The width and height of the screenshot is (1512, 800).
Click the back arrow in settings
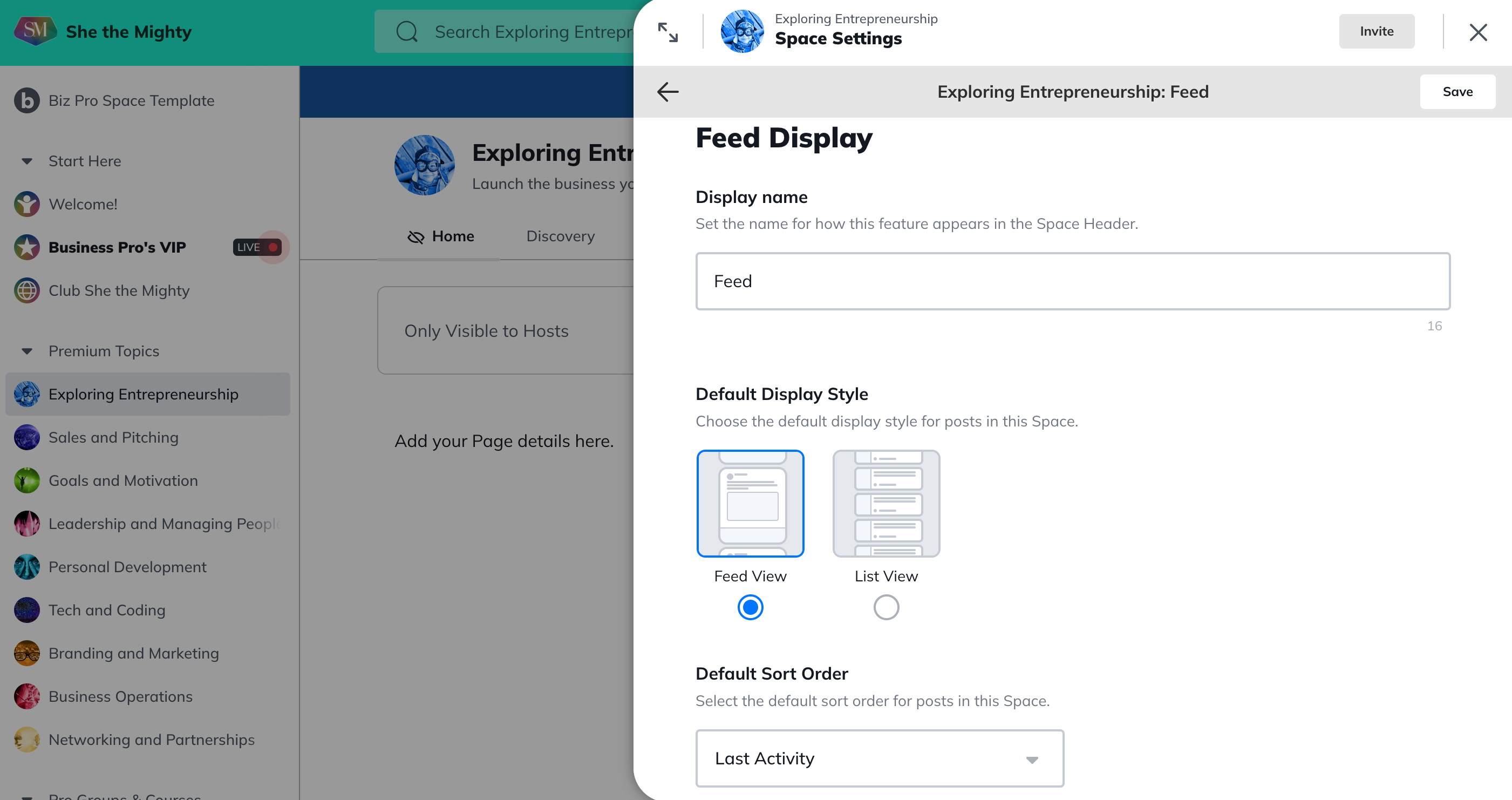tap(668, 92)
